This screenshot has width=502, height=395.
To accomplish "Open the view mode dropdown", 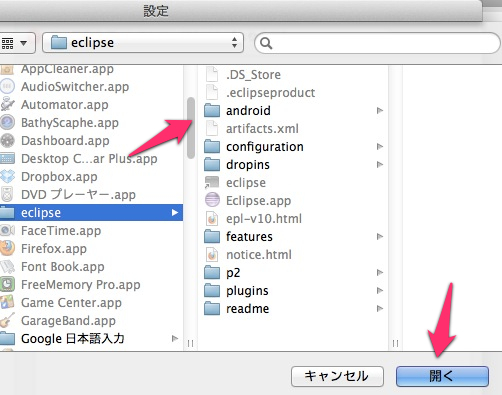I will 16,43.
